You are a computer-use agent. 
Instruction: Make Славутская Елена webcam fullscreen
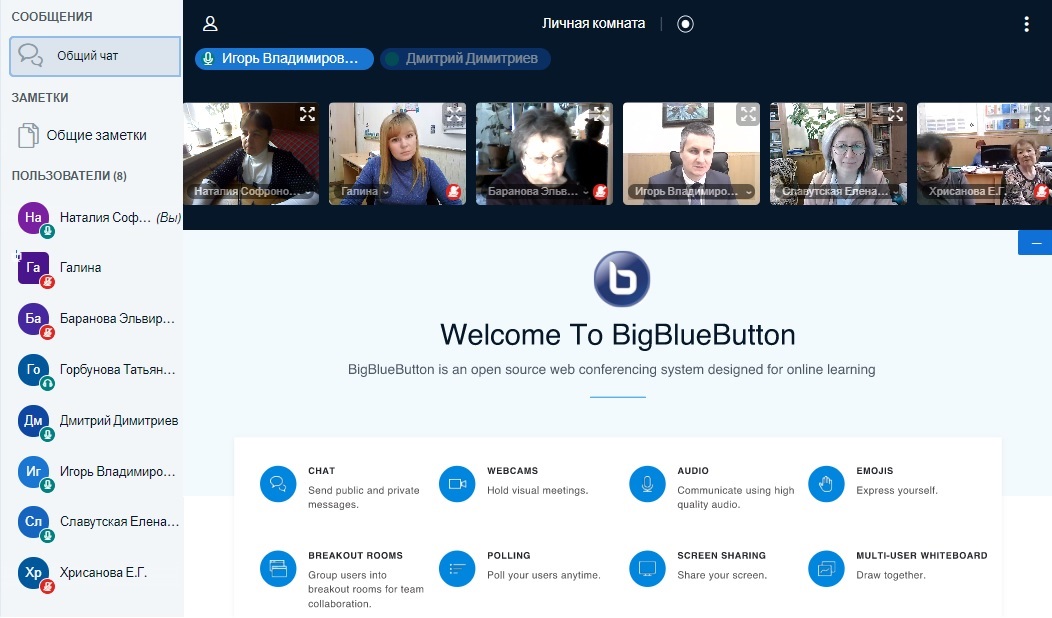coord(895,114)
